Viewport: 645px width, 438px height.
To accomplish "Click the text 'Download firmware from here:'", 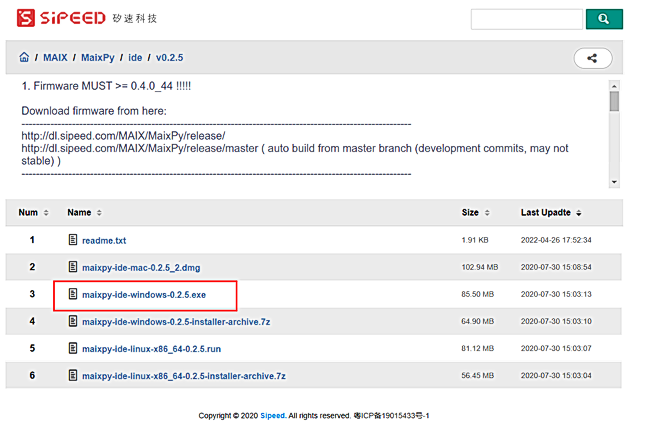I will click(94, 111).
